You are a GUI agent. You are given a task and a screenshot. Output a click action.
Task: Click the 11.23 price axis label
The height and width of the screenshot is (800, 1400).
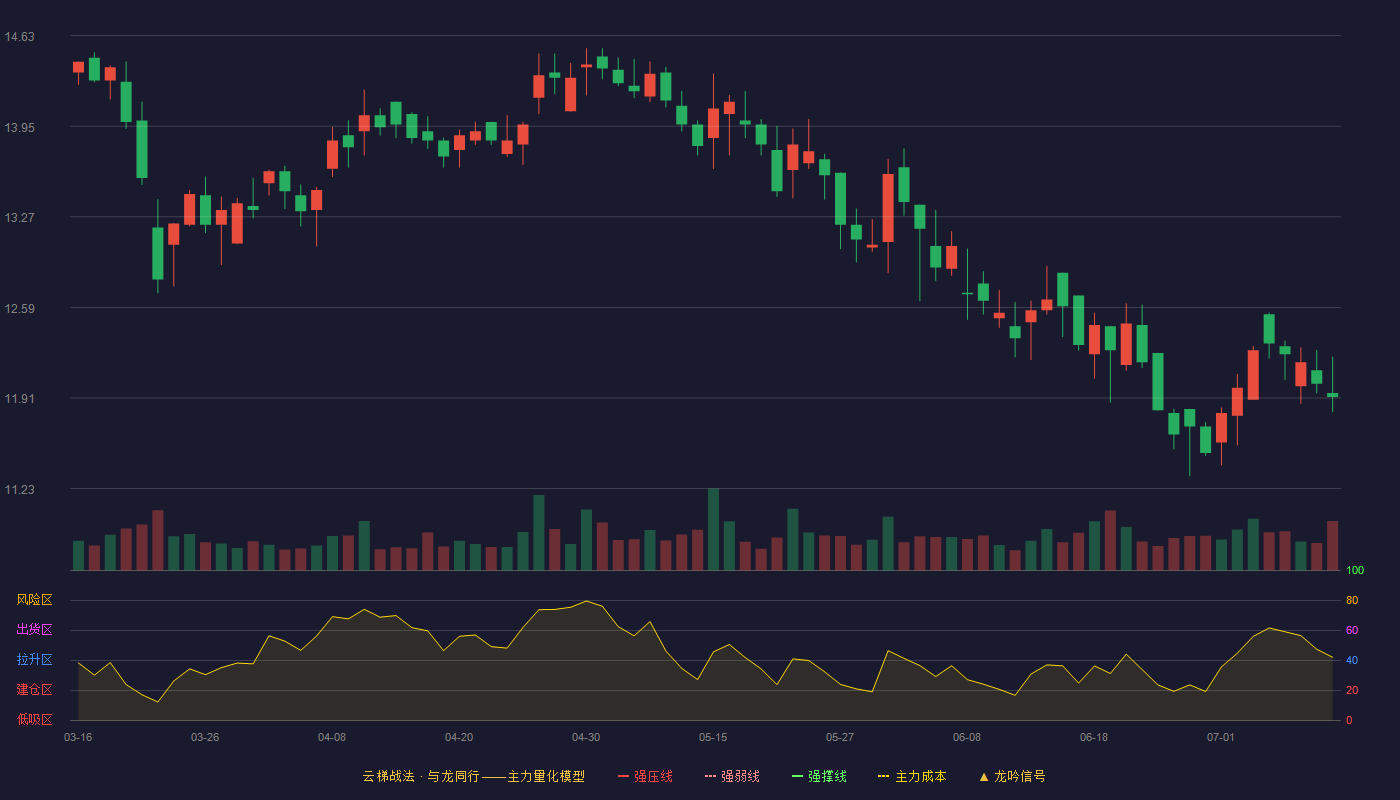coord(20,490)
